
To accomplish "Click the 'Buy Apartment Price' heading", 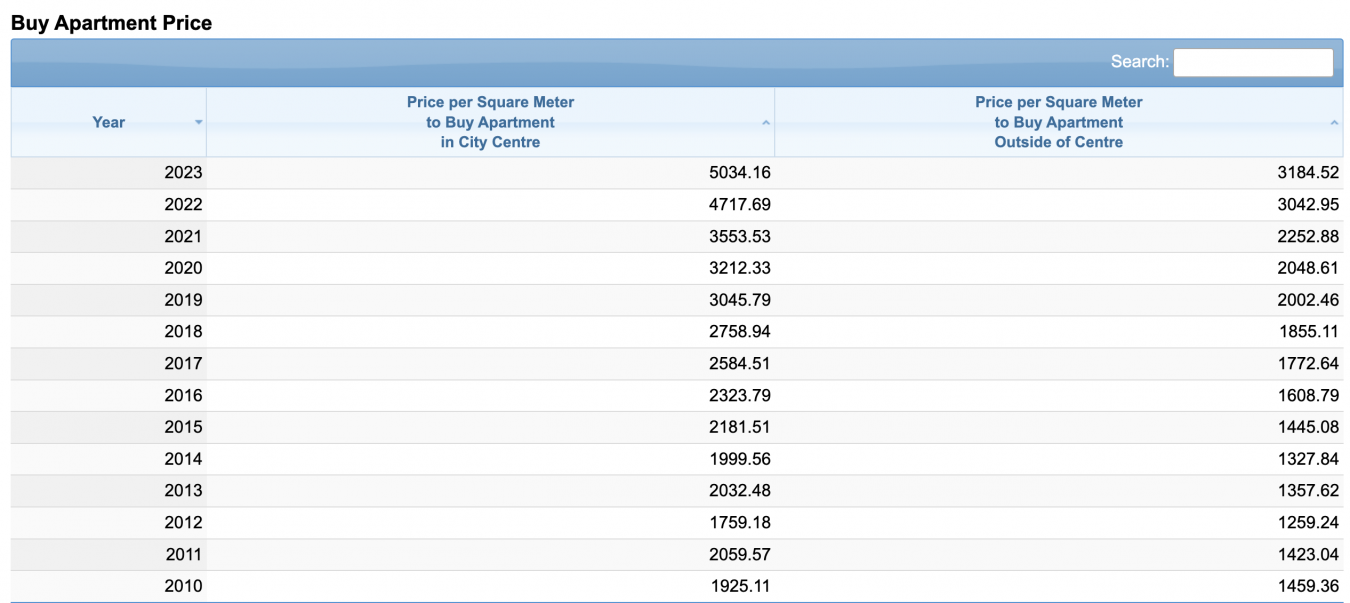I will click(111, 23).
